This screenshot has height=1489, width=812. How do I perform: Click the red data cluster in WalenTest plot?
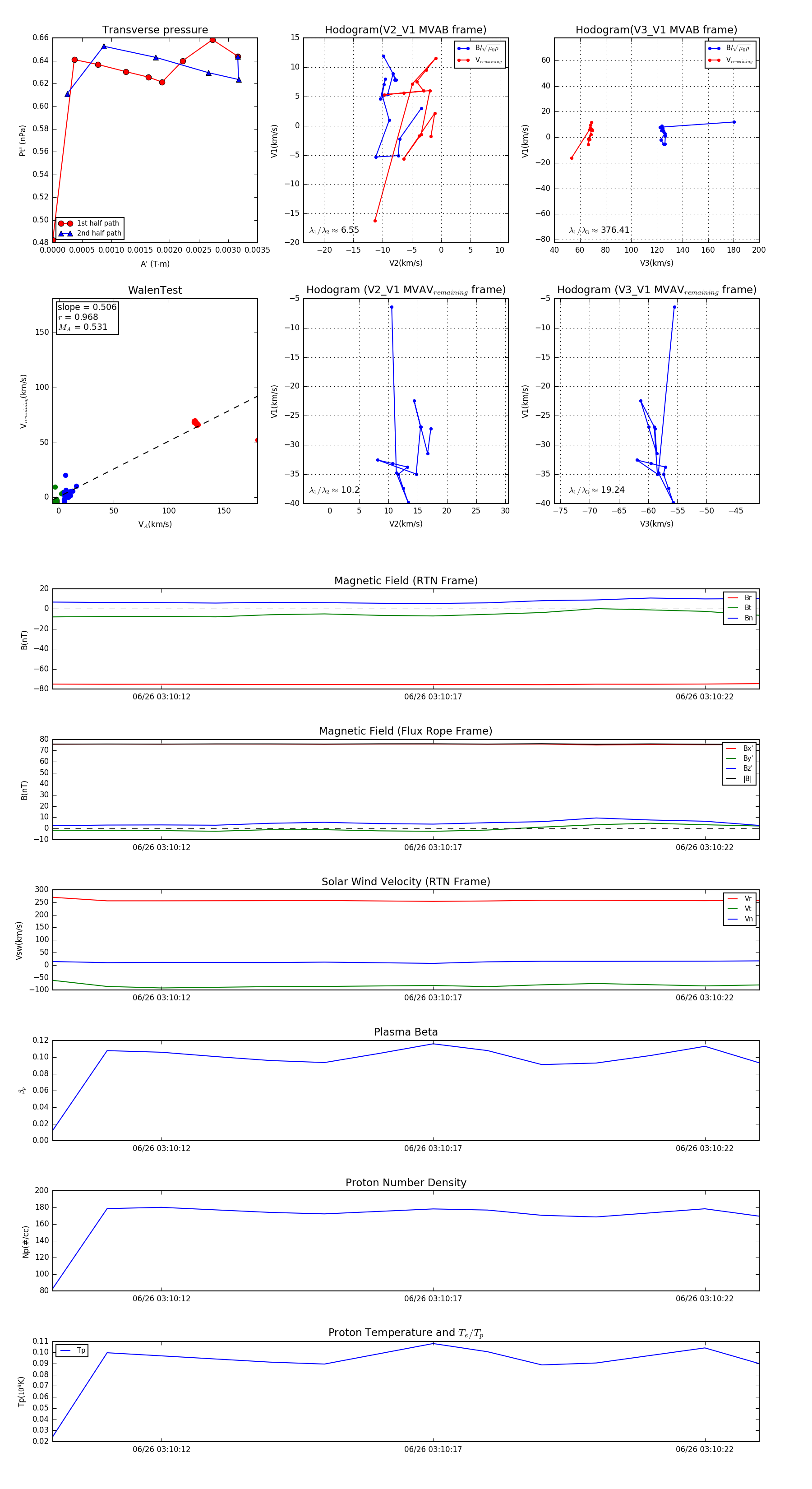[196, 423]
